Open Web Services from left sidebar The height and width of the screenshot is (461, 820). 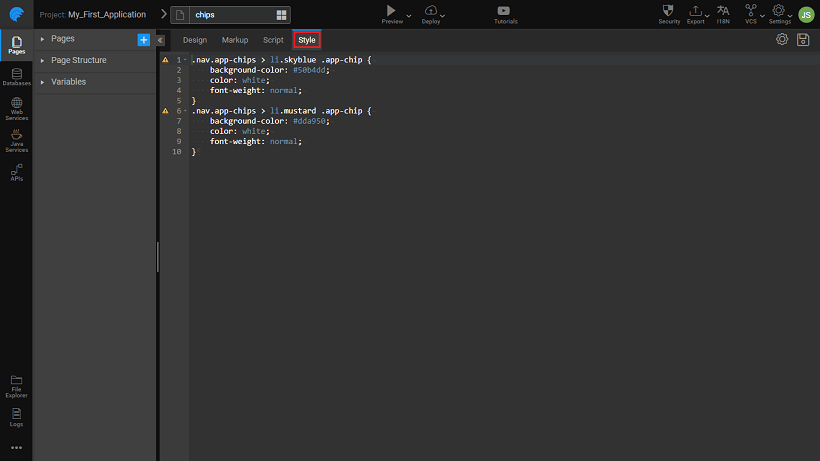(16, 108)
